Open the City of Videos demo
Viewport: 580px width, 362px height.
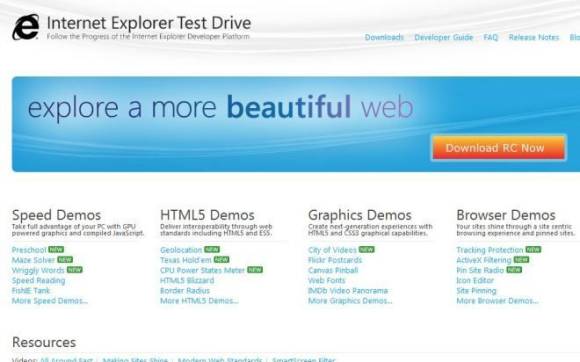pyautogui.click(x=332, y=250)
